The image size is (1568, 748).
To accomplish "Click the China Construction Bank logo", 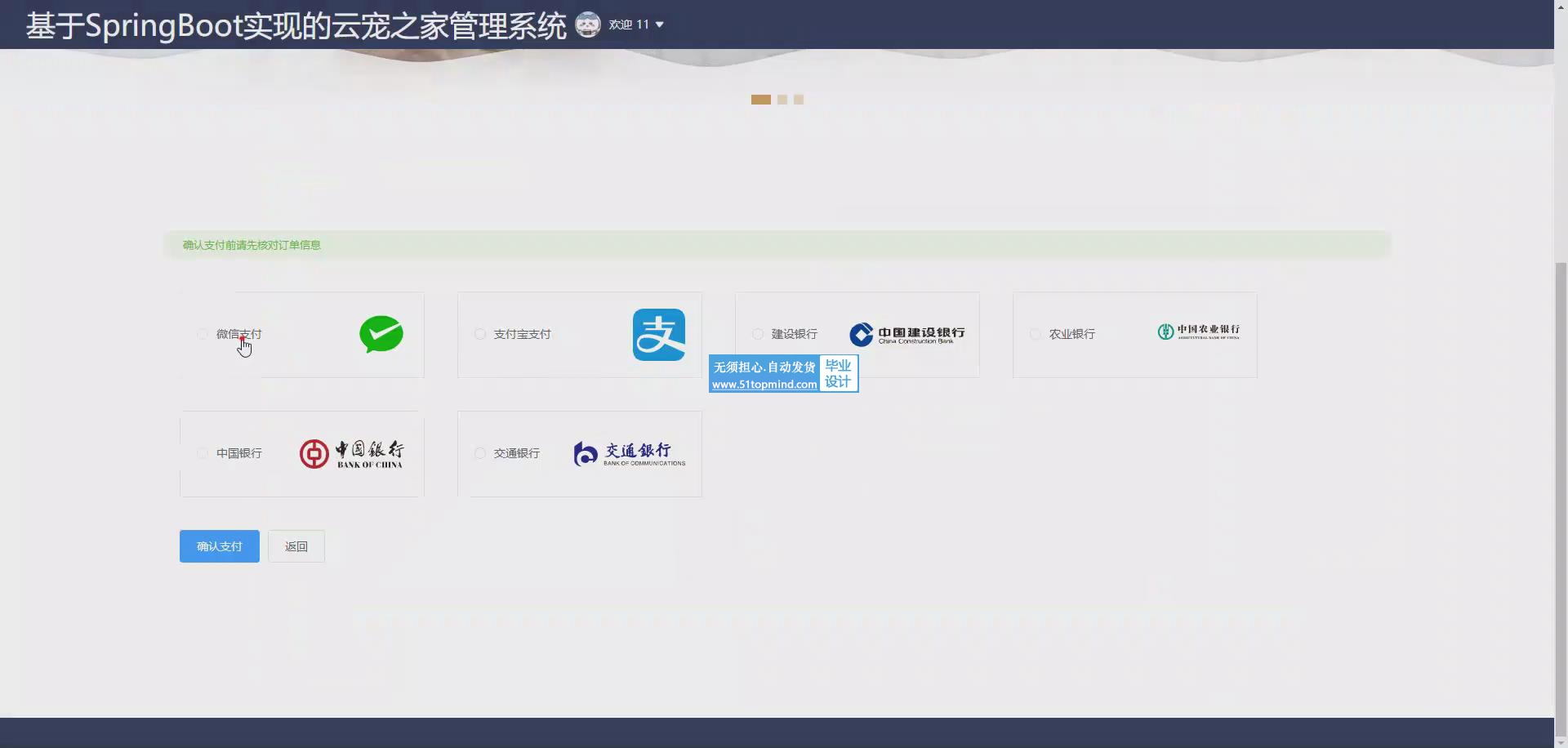I will click(906, 334).
